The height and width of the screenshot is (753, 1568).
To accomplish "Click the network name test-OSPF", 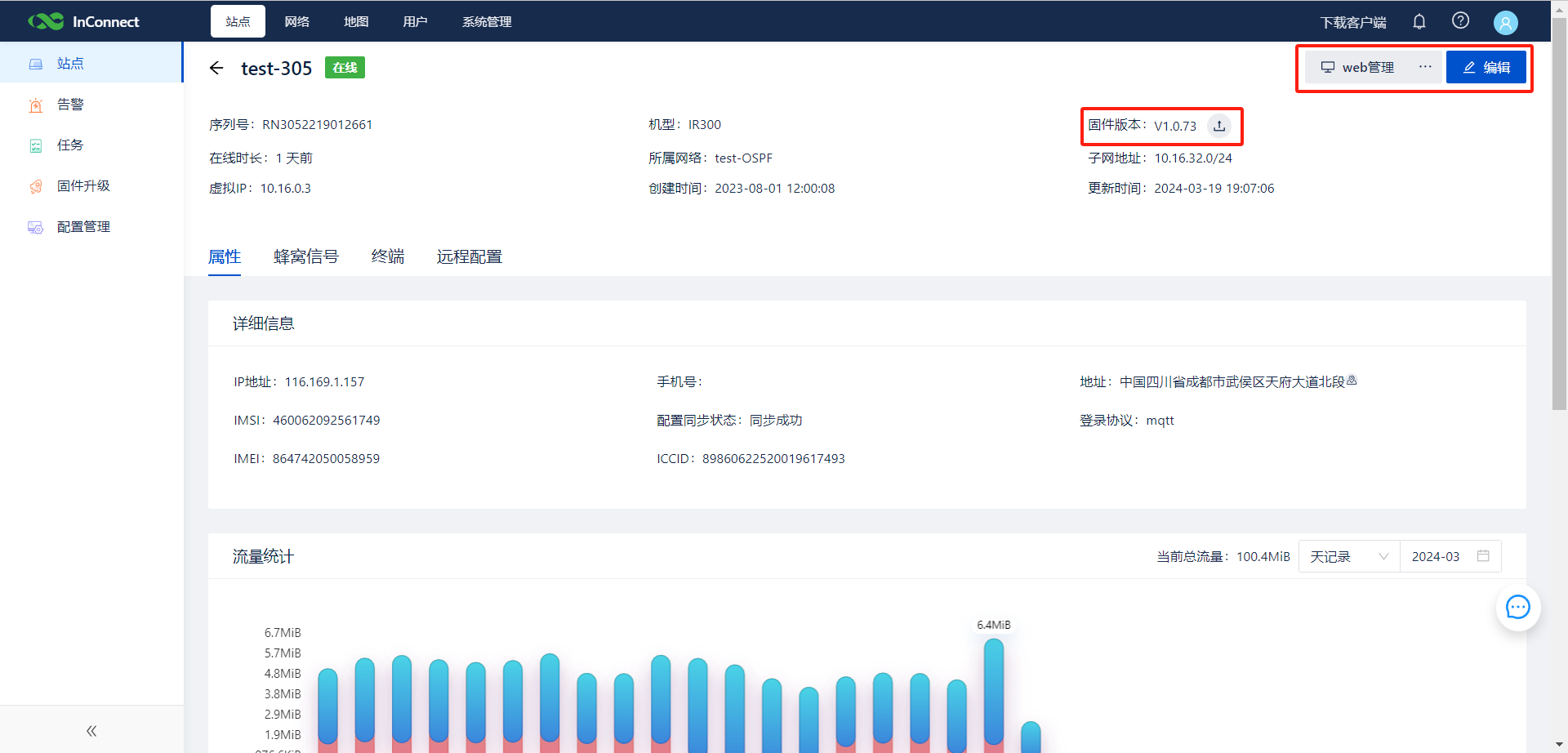I will 743,158.
